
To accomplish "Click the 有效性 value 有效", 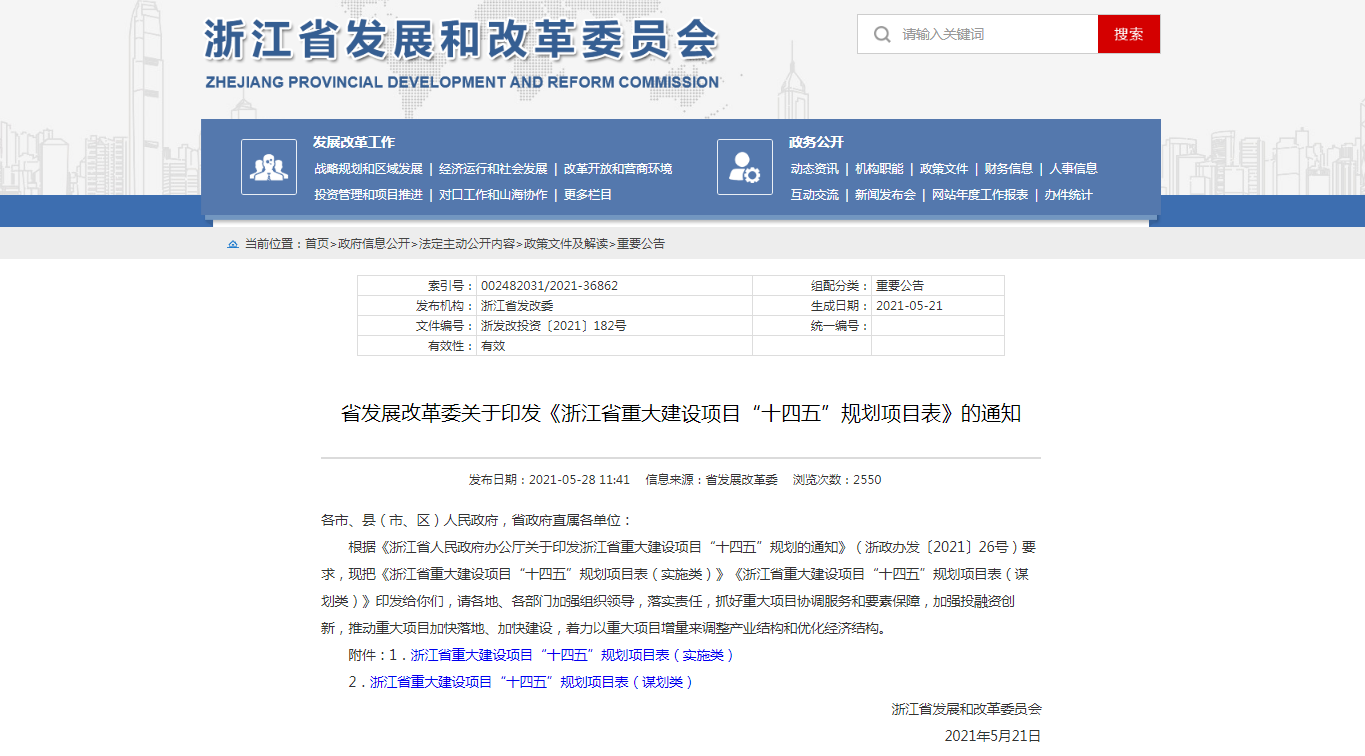I will [493, 346].
